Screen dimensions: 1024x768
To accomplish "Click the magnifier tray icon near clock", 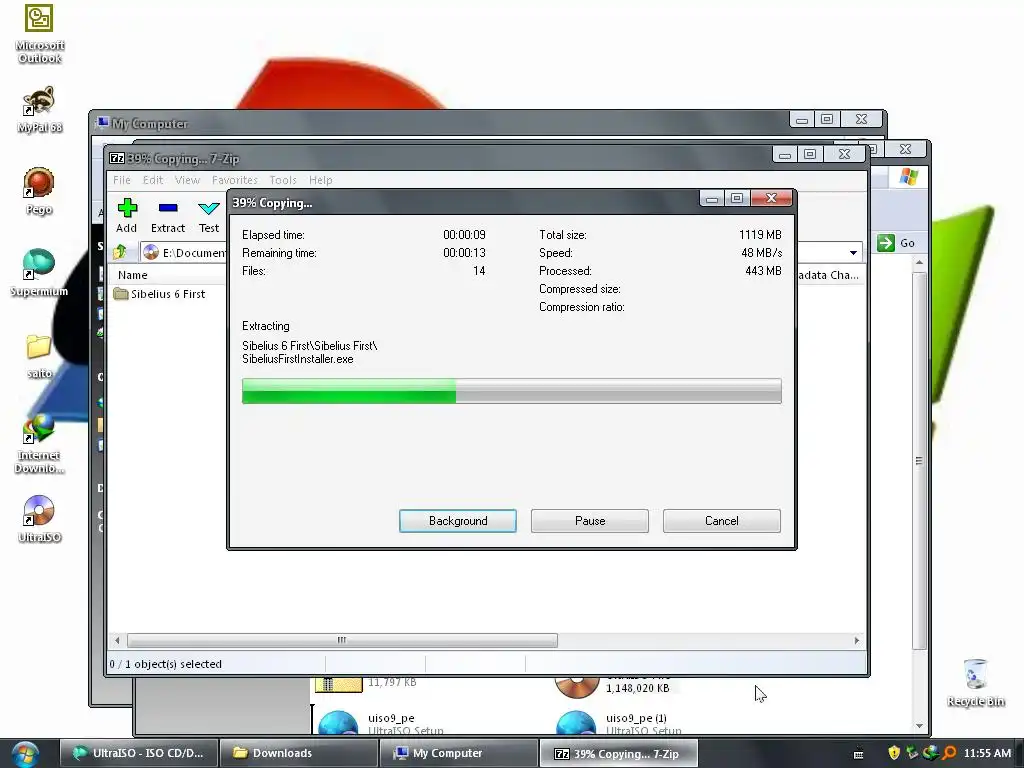I will (x=949, y=753).
